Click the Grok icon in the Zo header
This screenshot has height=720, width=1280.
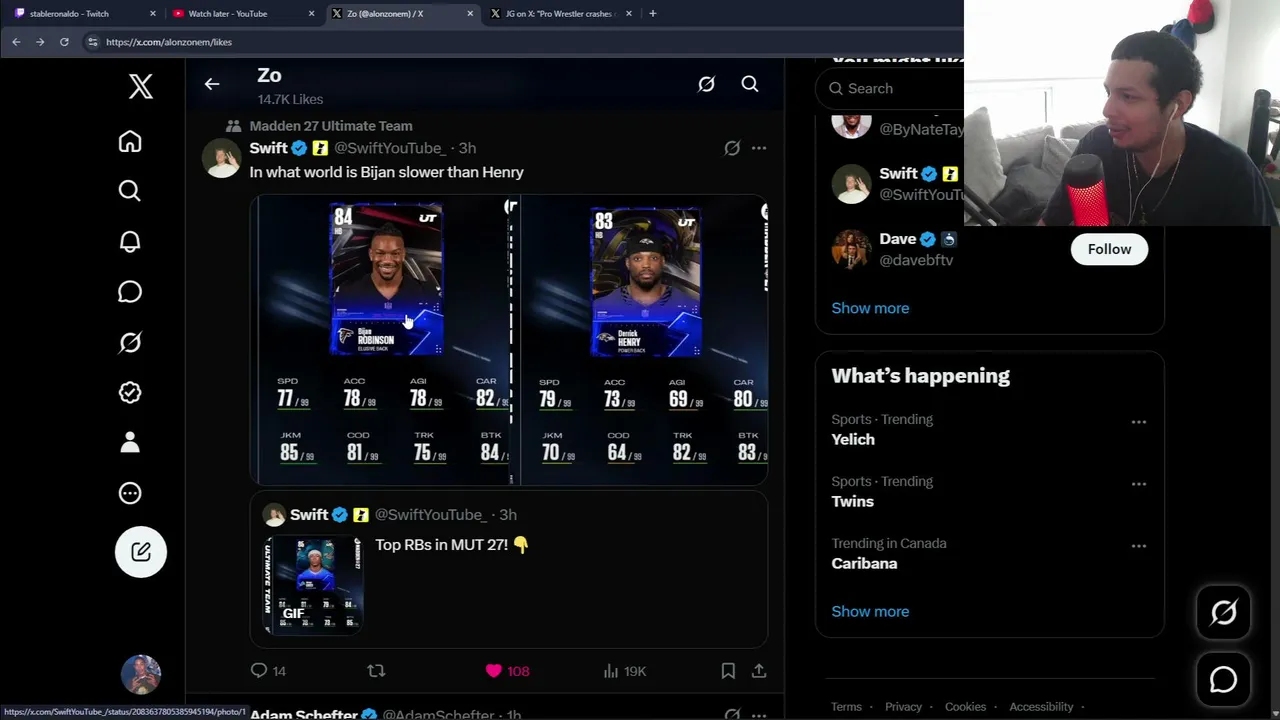tap(706, 85)
